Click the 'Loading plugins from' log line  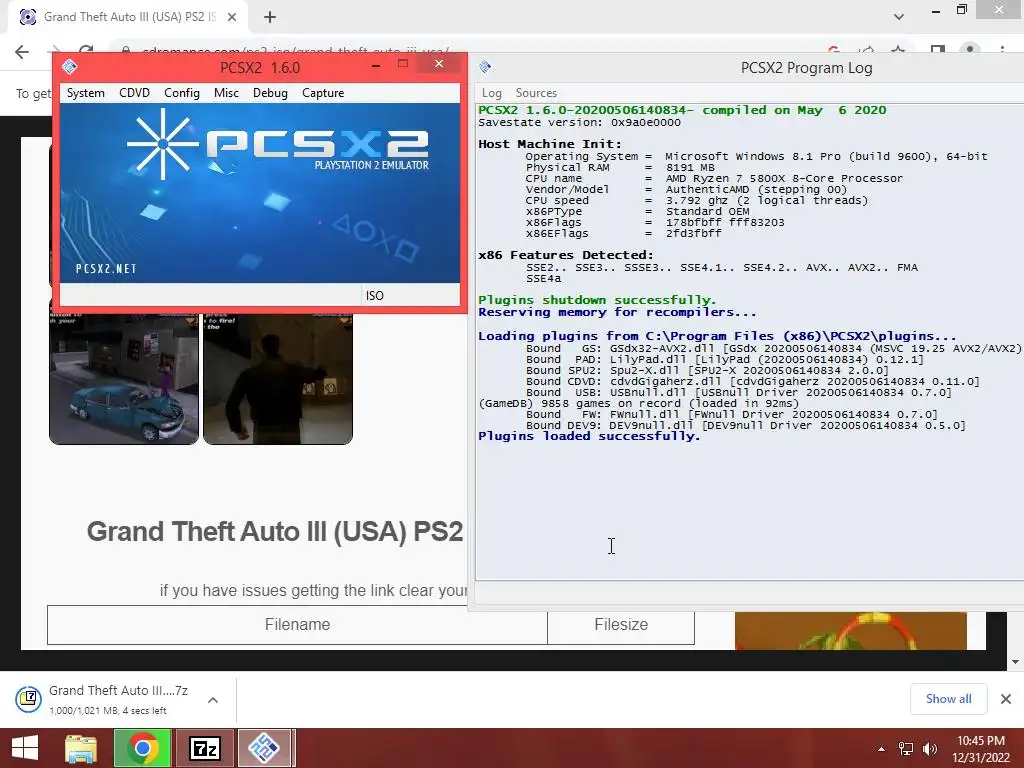[717, 336]
